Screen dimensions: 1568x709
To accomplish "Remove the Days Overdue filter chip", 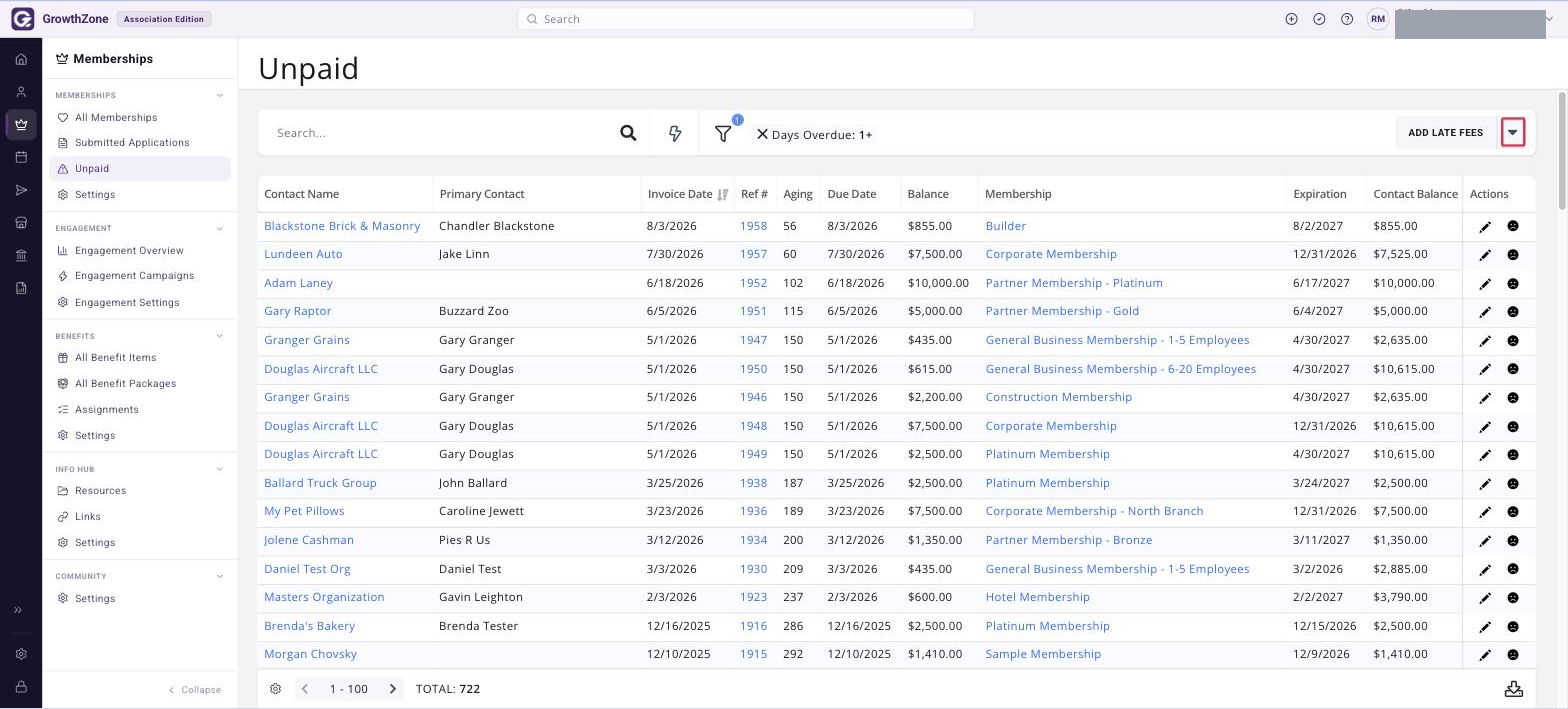I will pos(762,134).
